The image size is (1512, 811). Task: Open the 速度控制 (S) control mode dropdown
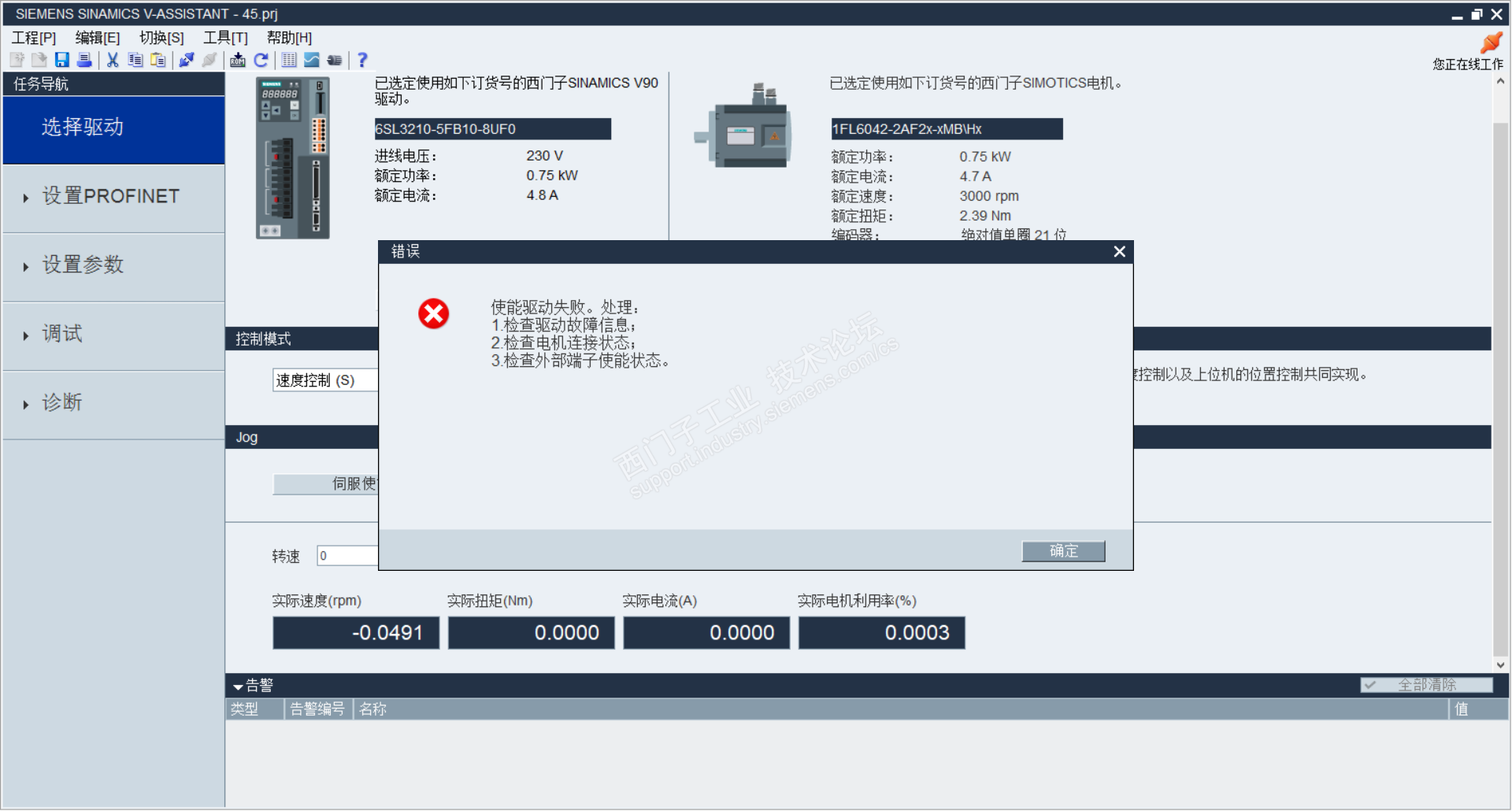coord(325,380)
